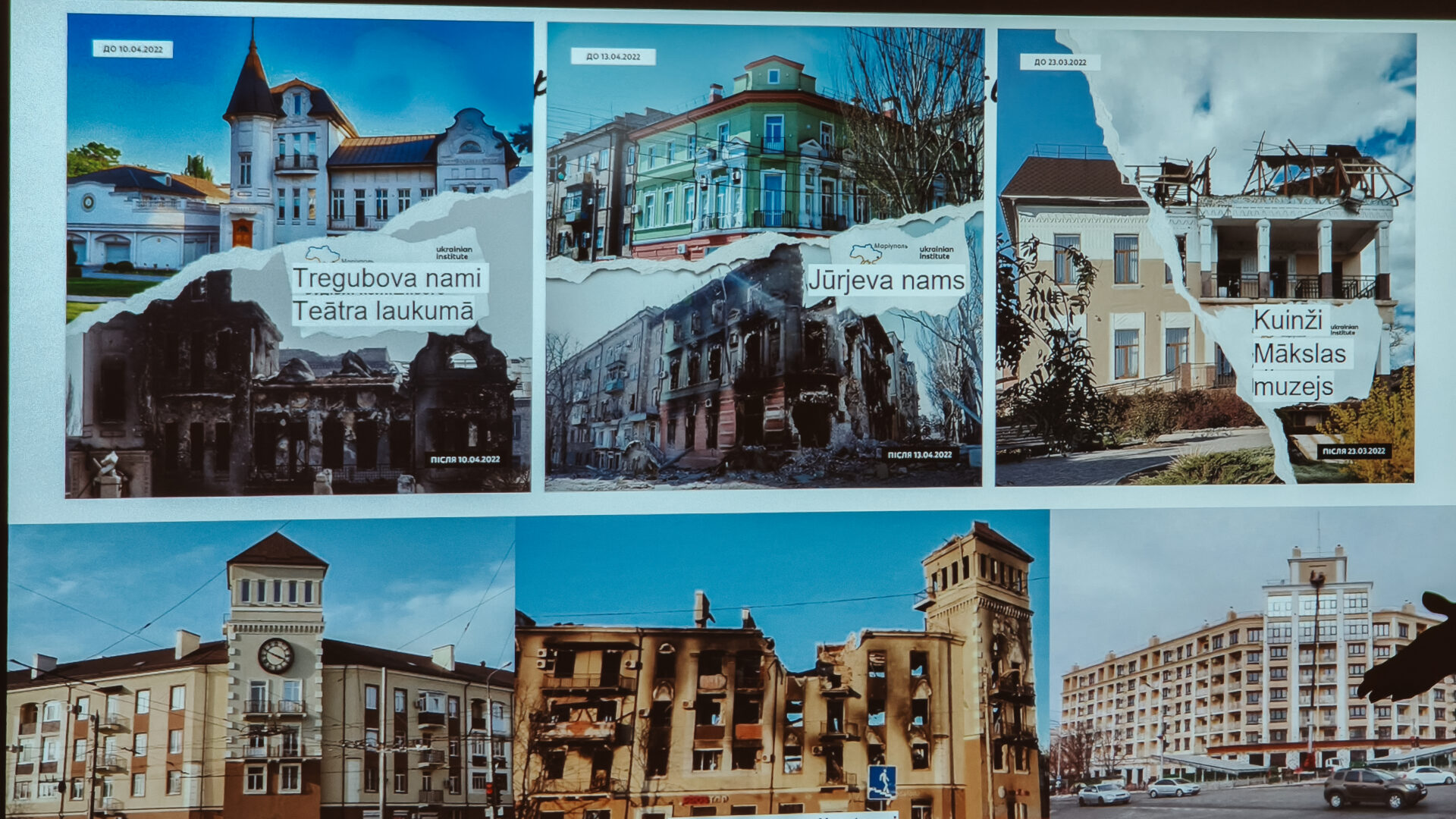
Task: Click the Ukrainian Institute logo on Tregubova panel
Action: (x=453, y=253)
